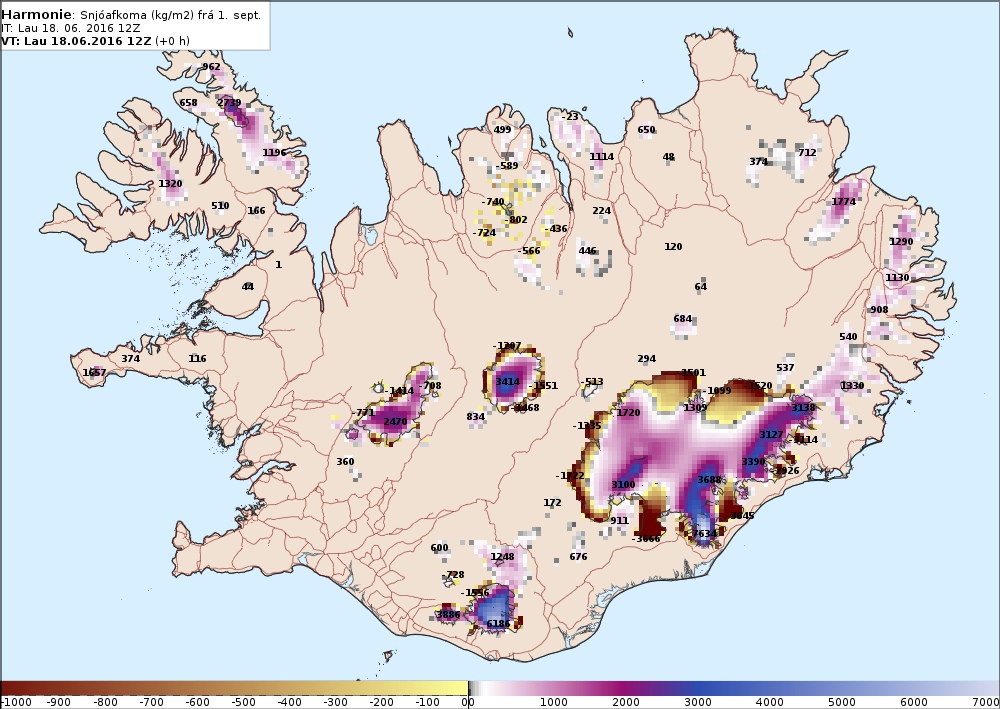Click the 48 value label
1000x709 pixels.
(668, 157)
